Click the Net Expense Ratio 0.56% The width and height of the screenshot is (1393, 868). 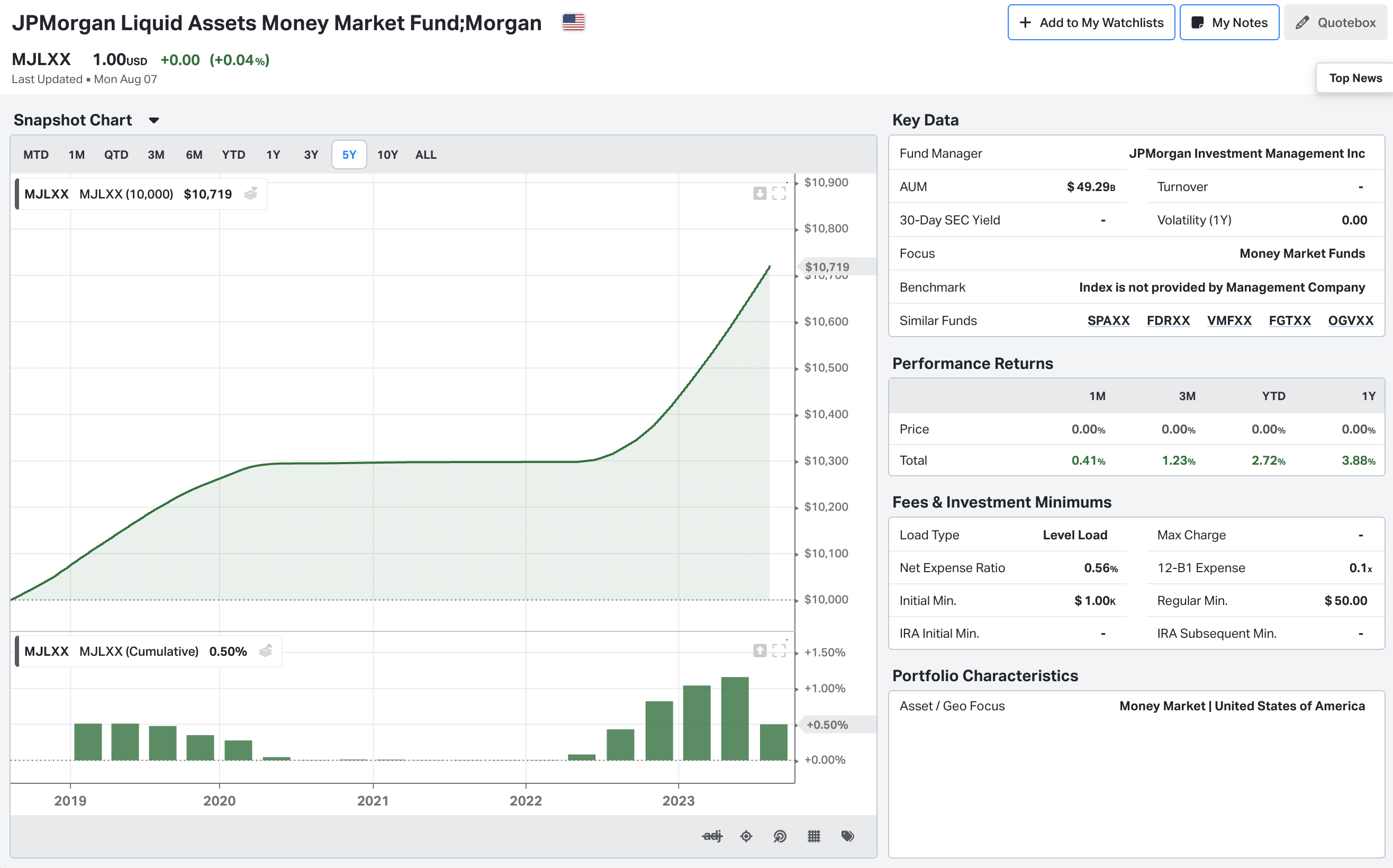click(x=1100, y=568)
